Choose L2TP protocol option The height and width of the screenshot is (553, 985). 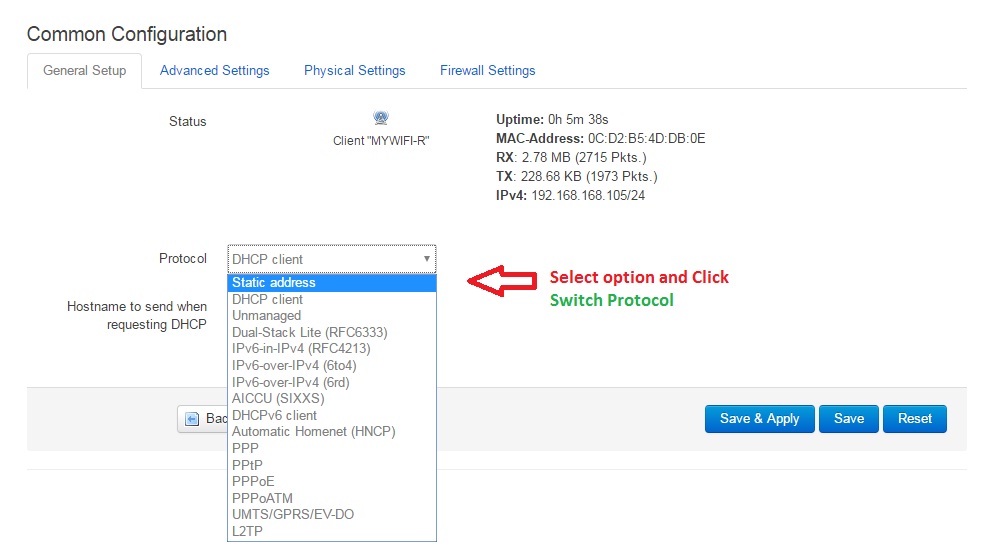[x=247, y=531]
